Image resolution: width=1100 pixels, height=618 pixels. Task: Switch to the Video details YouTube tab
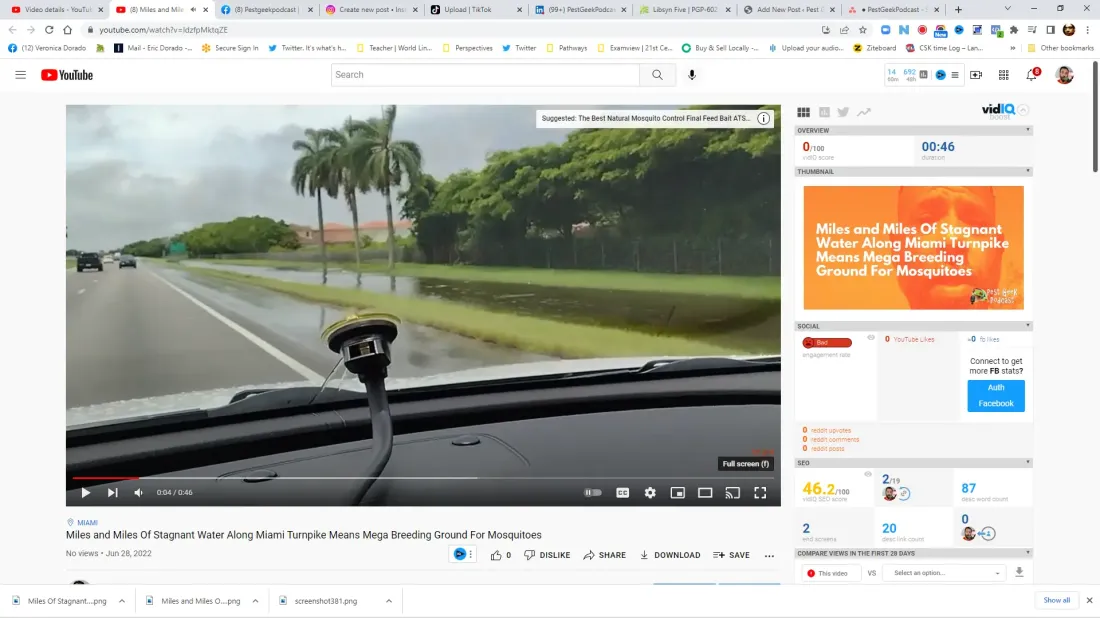pyautogui.click(x=58, y=10)
